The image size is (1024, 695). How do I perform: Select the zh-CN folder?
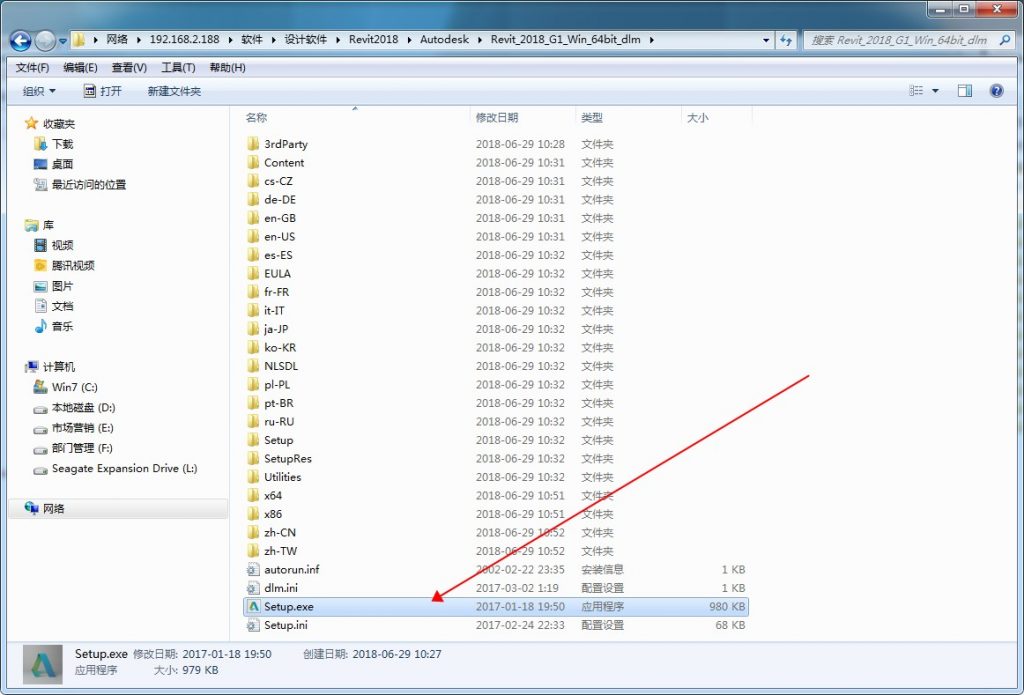[x=279, y=532]
